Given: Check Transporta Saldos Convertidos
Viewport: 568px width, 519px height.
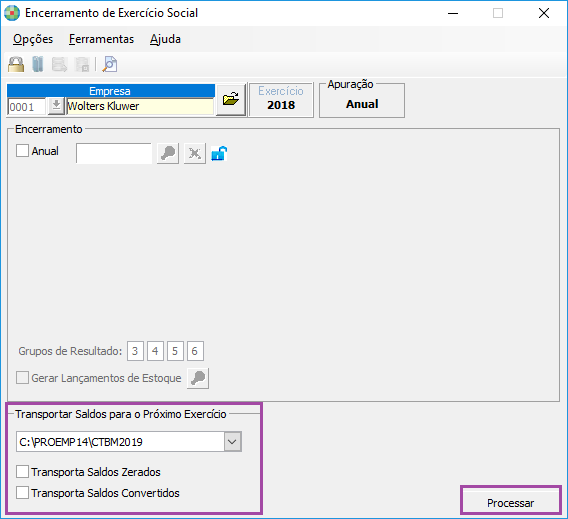Looking at the screenshot, I should tap(22, 493).
